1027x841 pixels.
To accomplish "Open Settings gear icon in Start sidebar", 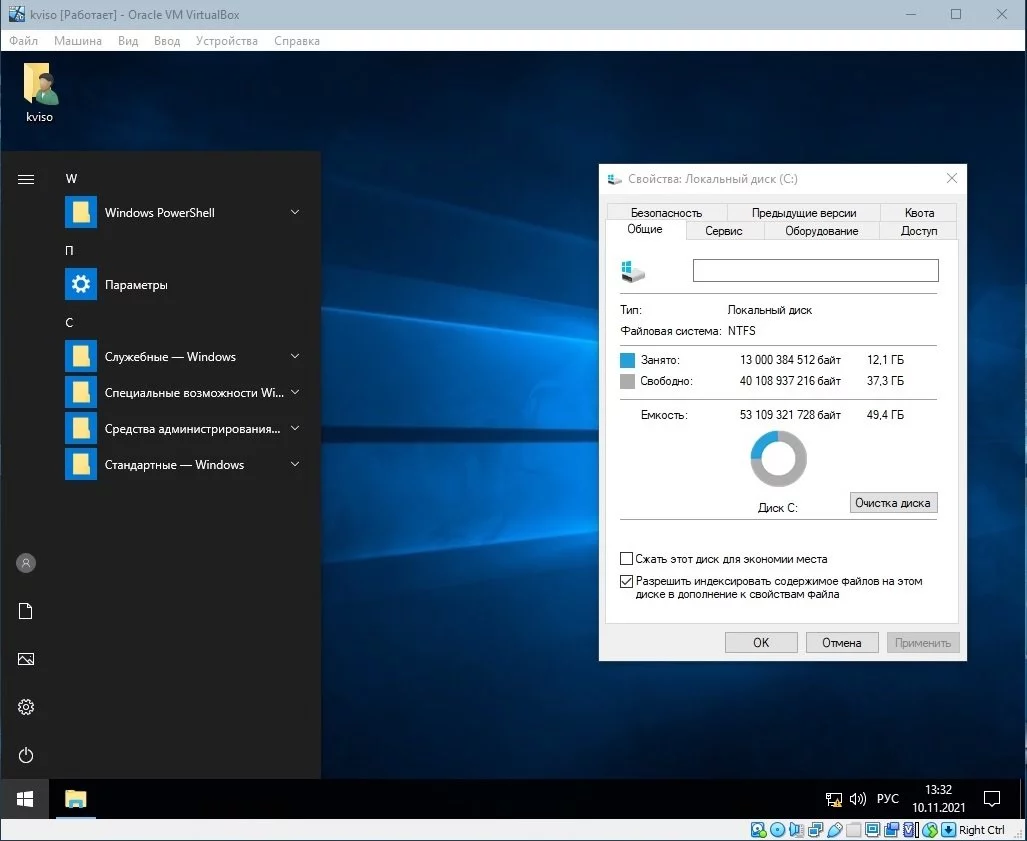I will (26, 707).
